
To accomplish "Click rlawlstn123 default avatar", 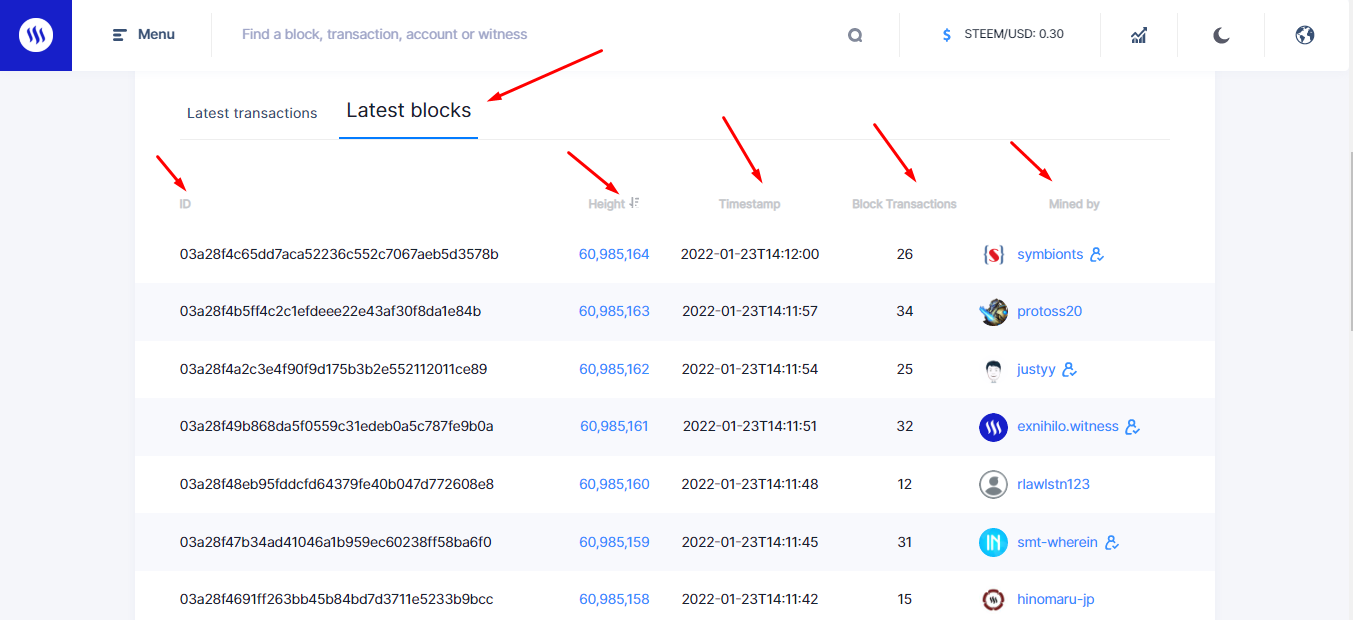I will coord(993,485).
